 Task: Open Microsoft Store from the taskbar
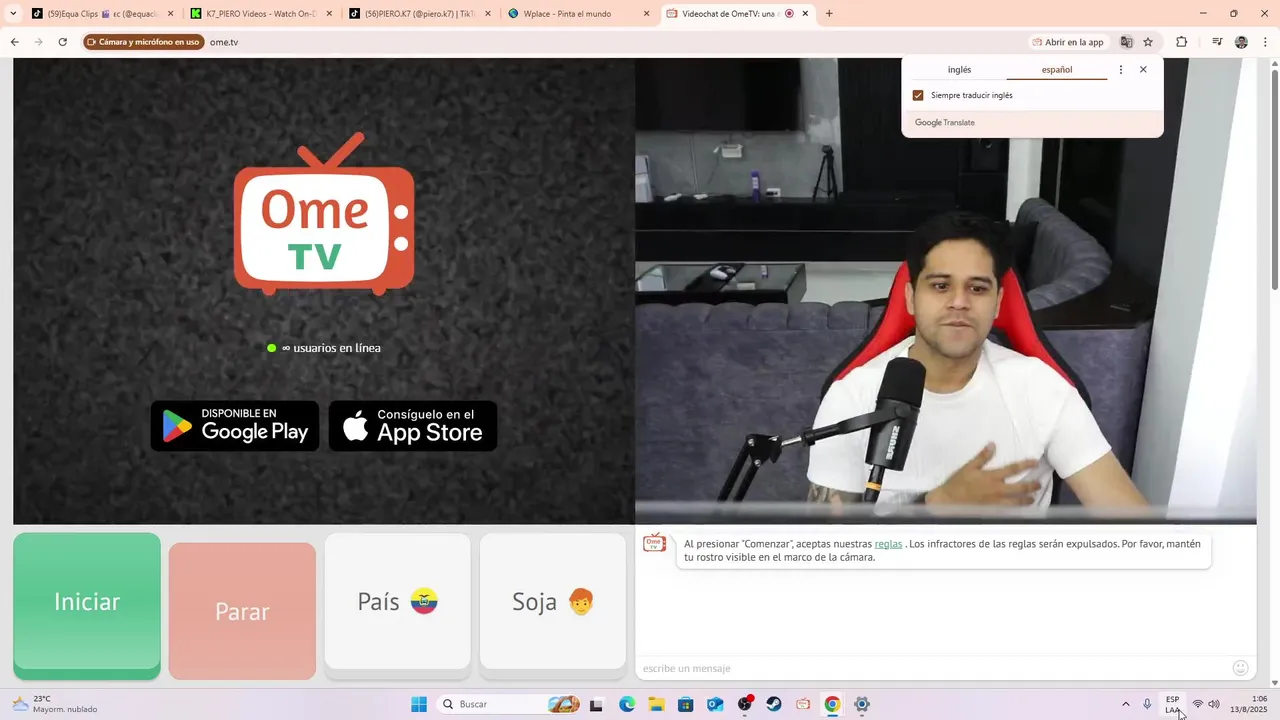pyautogui.click(x=686, y=704)
